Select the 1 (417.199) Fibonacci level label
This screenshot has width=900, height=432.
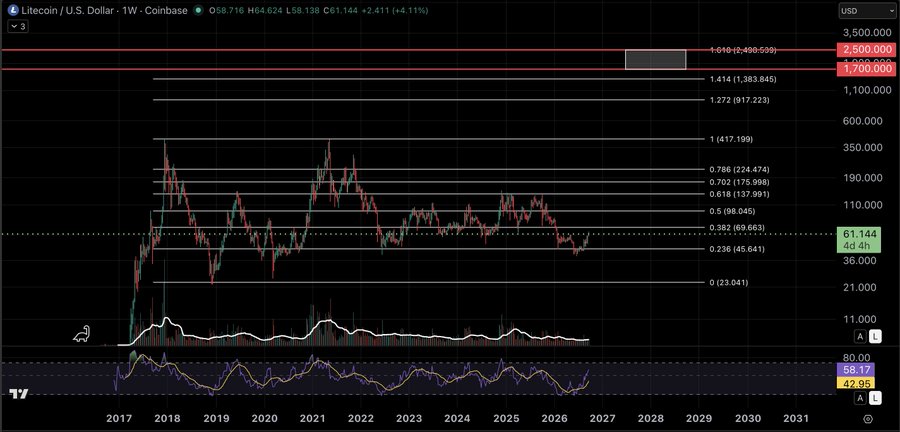click(731, 139)
